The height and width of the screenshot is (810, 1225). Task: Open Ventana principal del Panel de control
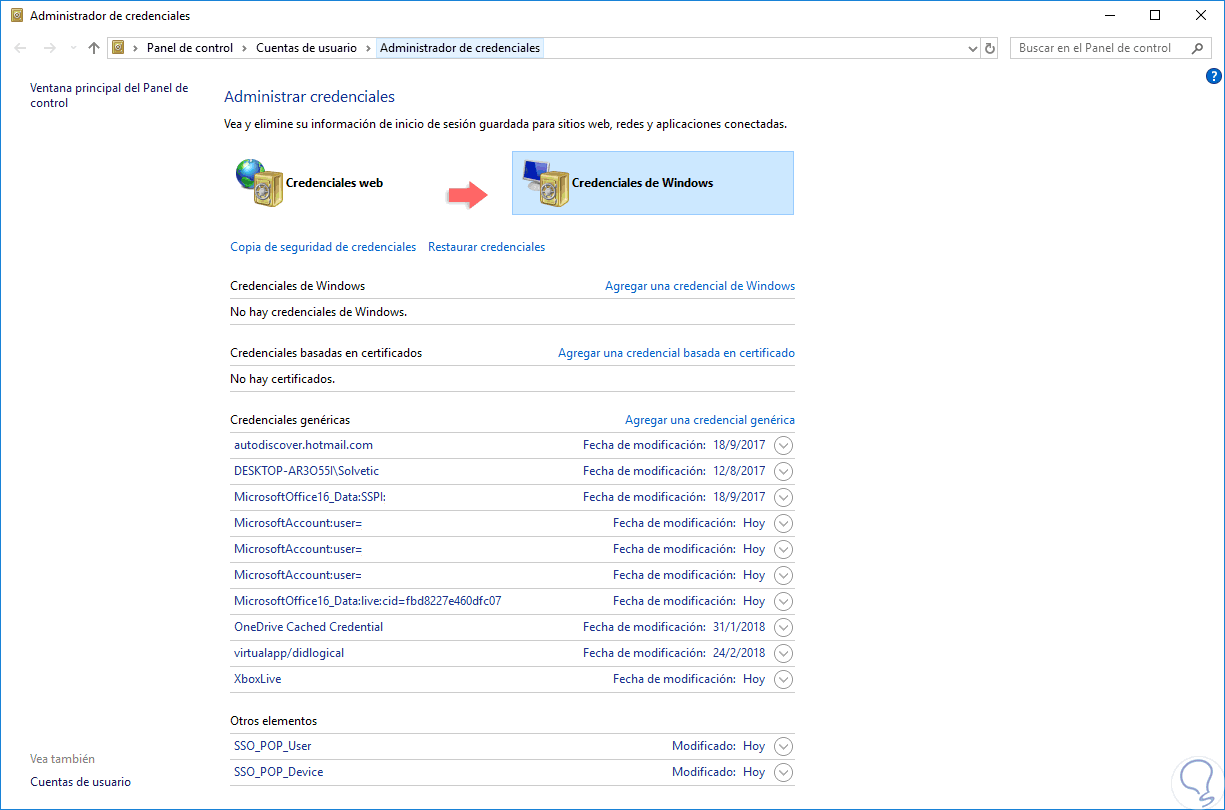click(x=109, y=95)
